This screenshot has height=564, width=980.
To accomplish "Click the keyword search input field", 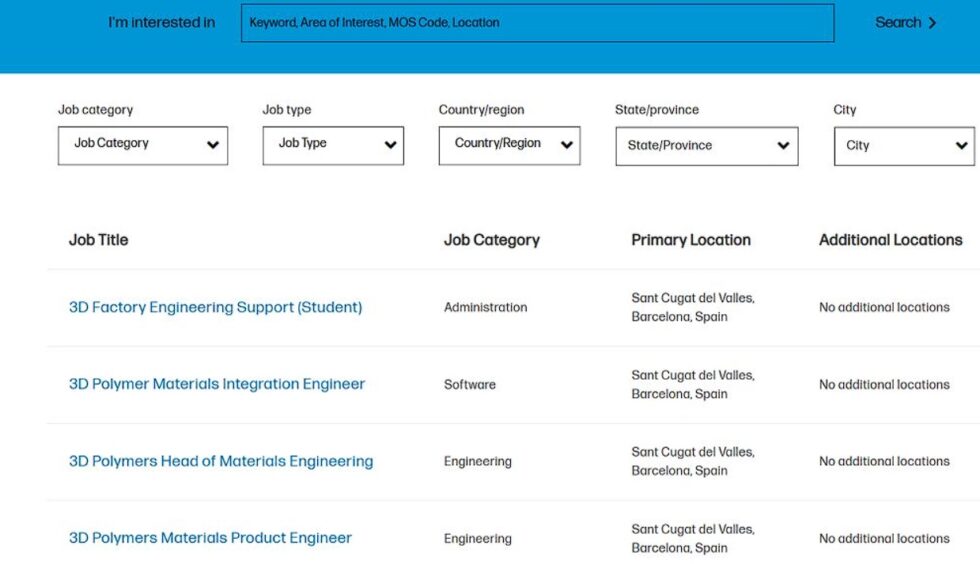I will coord(537,23).
